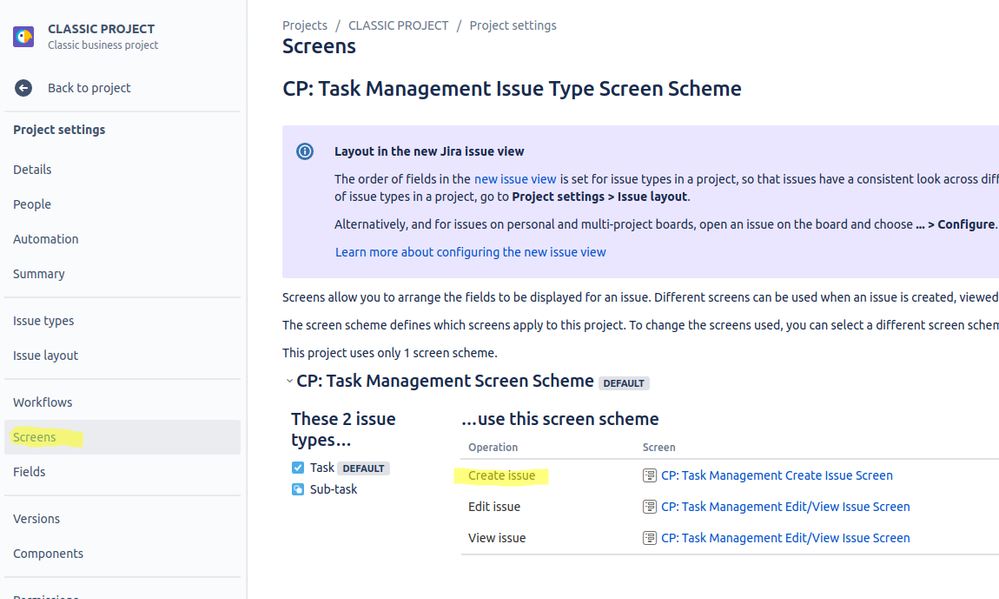This screenshot has width=999, height=599.
Task: Click the Project settings sidebar heading
Action: tap(59, 129)
